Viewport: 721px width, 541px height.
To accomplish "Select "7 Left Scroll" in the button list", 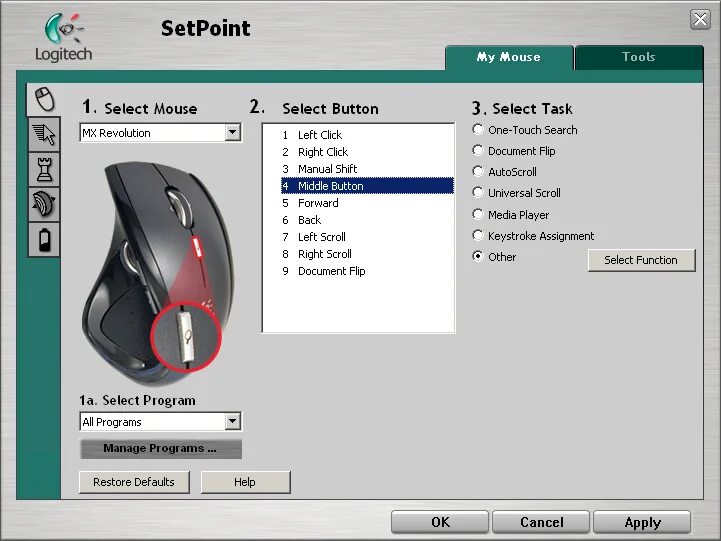I will [x=367, y=237].
